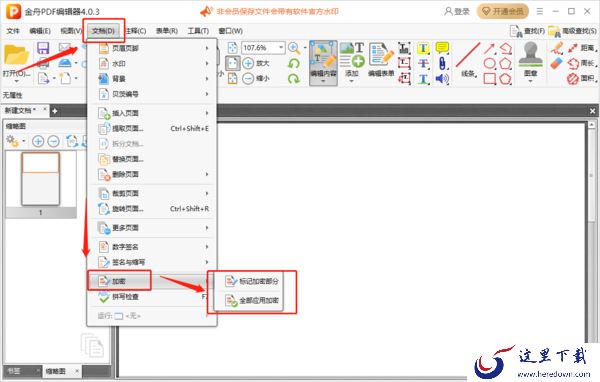The height and width of the screenshot is (382, 600).
Task: Select the Strikeout Text tool
Action: pyautogui.click(x=423, y=64)
